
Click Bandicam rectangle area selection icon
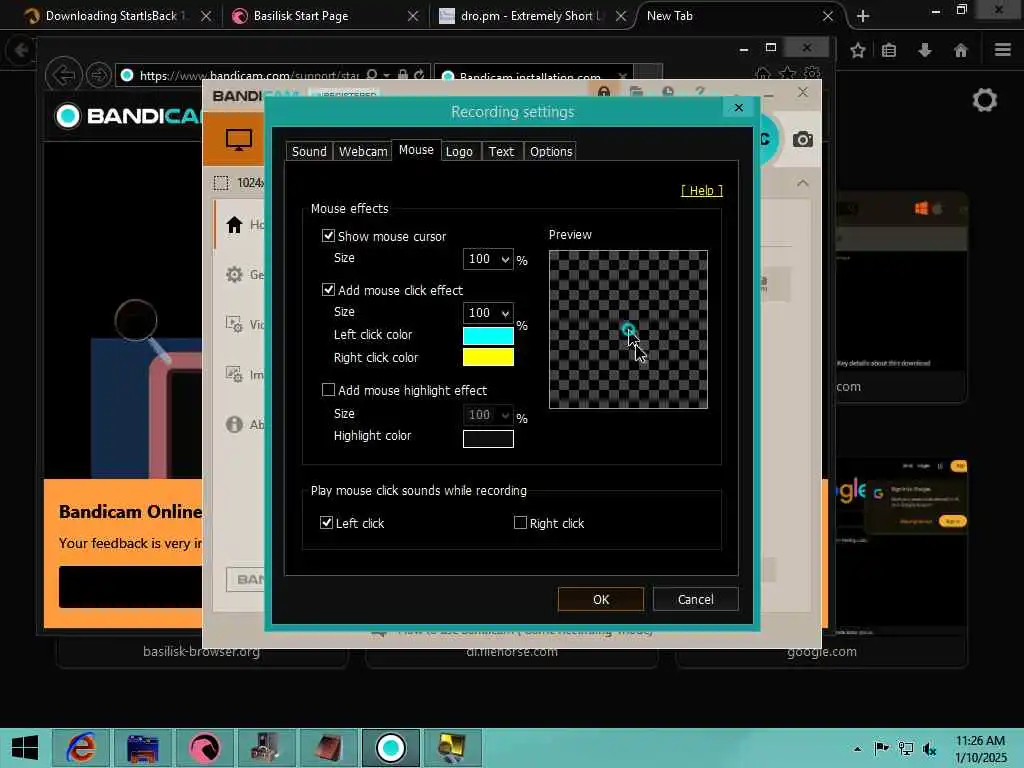221,183
